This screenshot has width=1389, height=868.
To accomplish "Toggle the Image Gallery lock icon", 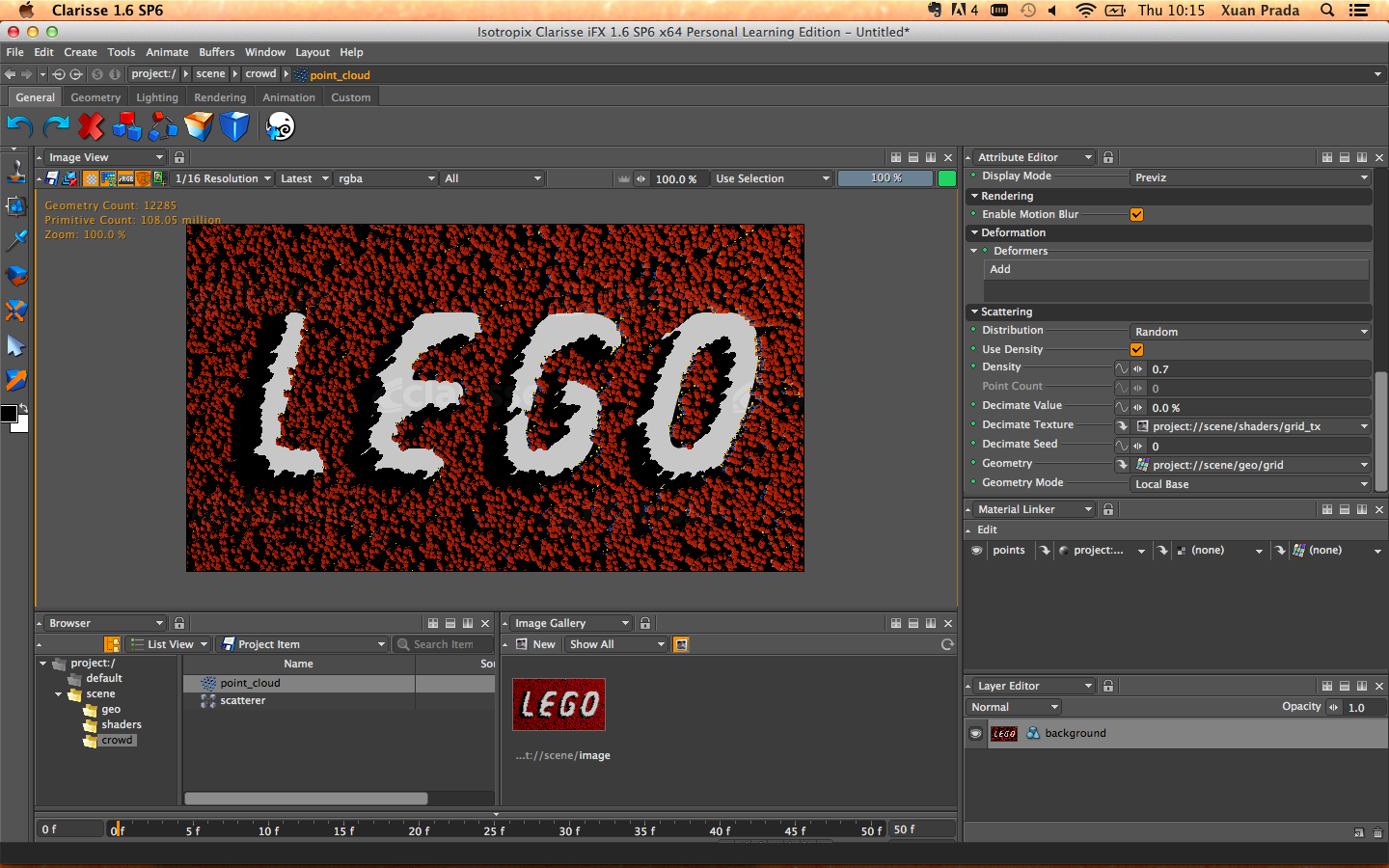I will (x=645, y=623).
